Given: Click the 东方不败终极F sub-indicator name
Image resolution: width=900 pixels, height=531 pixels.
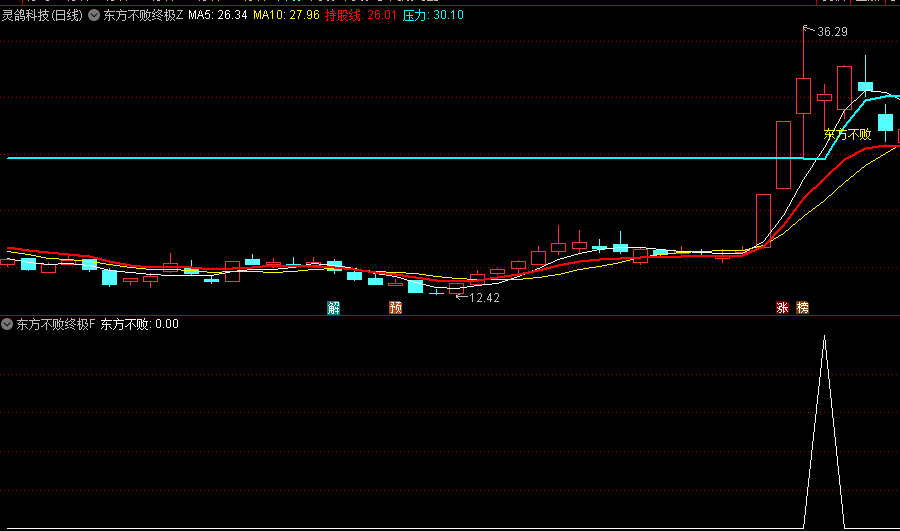Looking at the screenshot, I should pos(56,324).
